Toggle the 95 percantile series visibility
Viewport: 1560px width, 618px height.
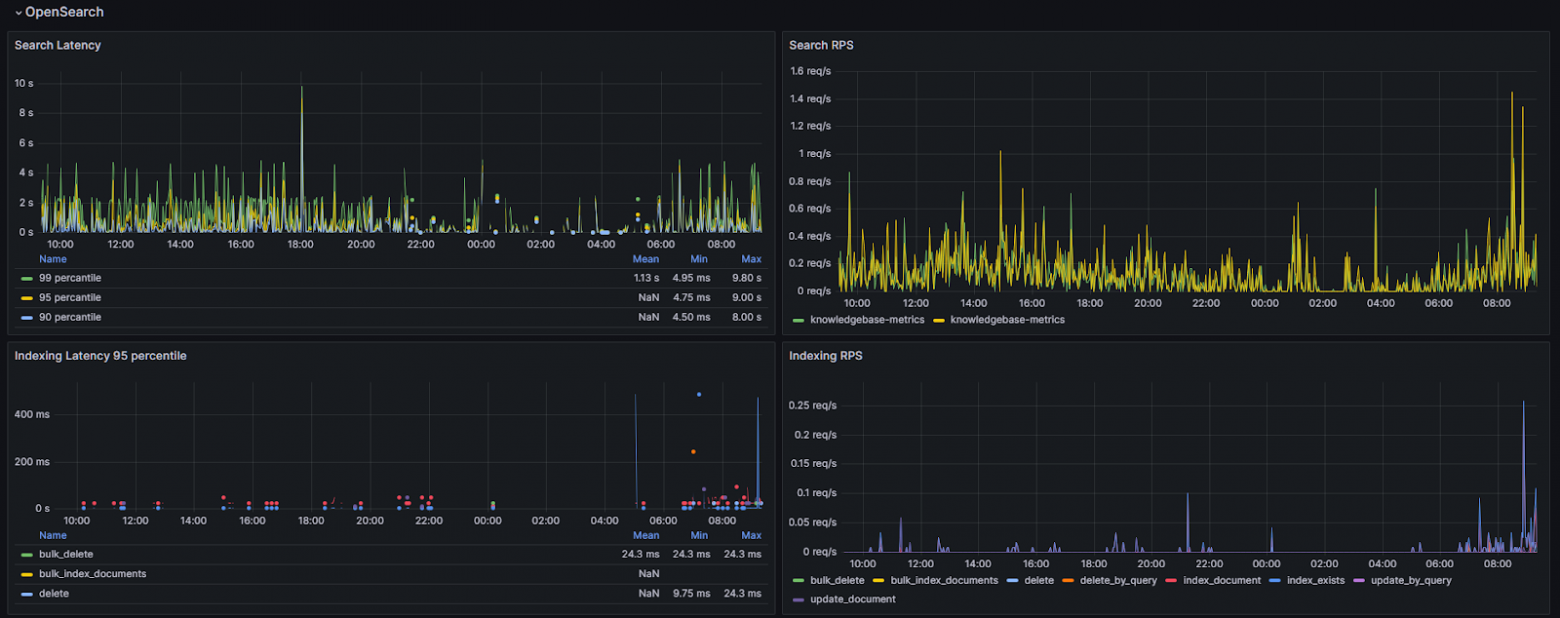[70, 298]
